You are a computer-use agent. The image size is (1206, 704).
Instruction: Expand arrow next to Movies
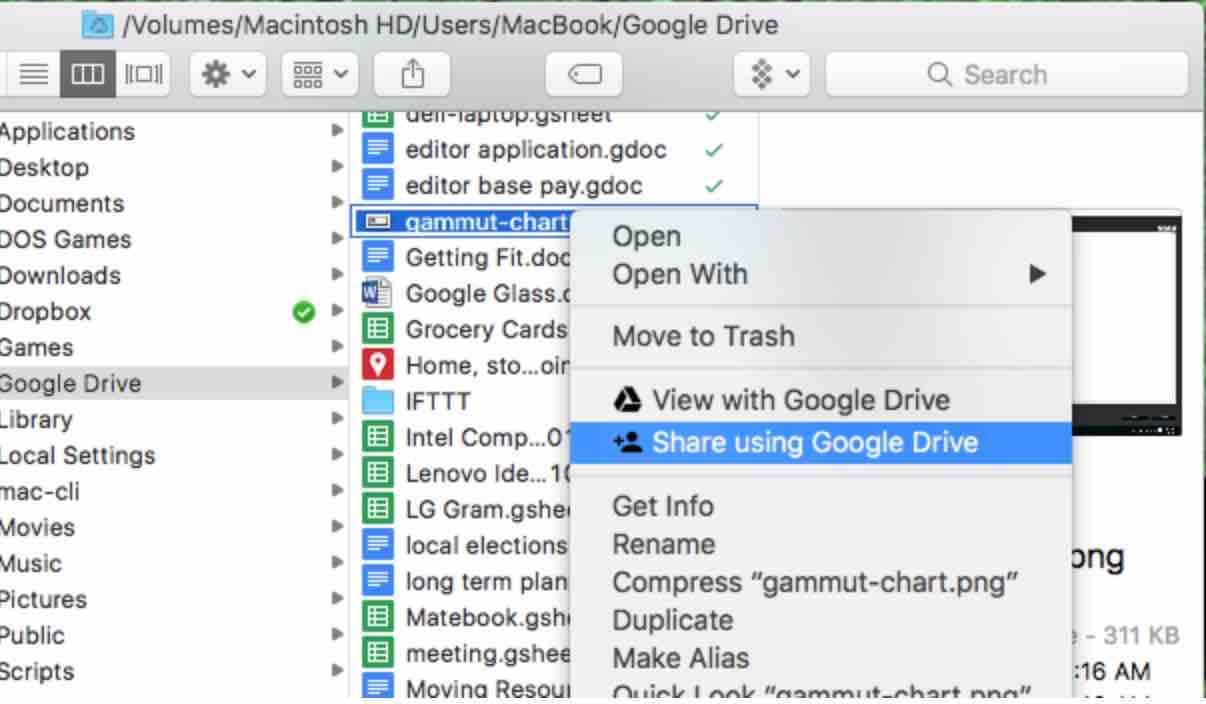(337, 526)
